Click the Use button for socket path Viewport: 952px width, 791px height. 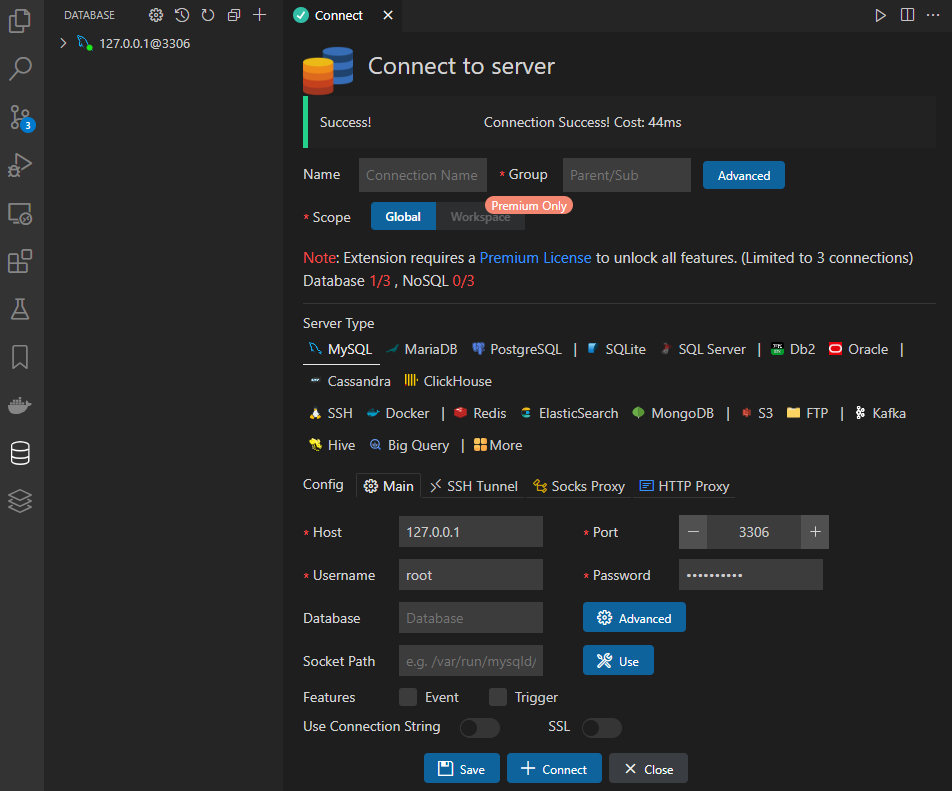coord(618,661)
